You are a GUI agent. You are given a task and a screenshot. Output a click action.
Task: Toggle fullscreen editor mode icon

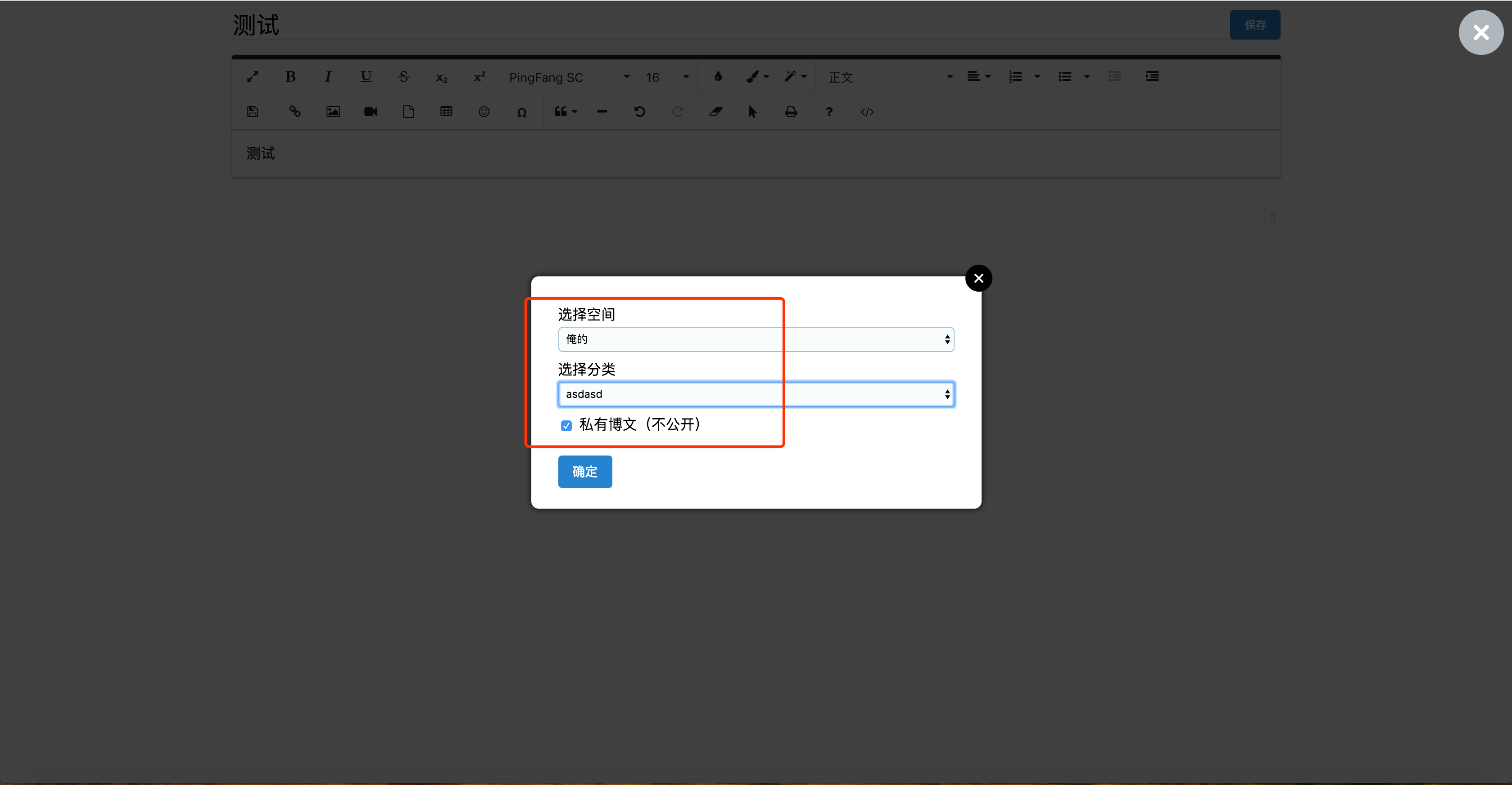pyautogui.click(x=253, y=77)
